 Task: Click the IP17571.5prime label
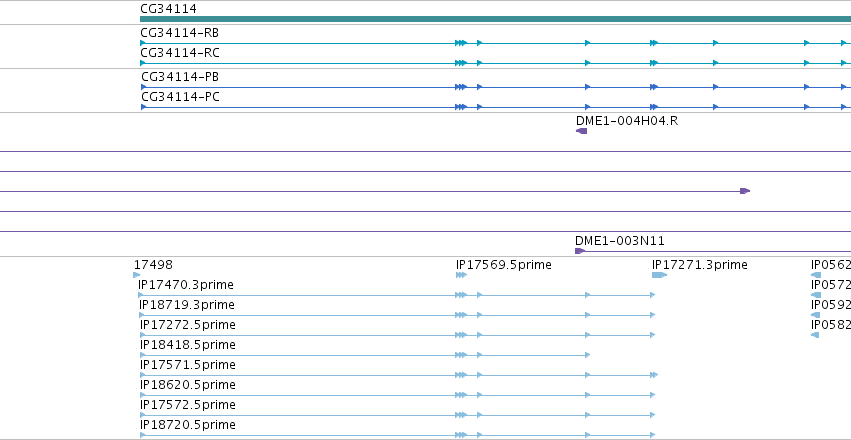(x=188, y=365)
